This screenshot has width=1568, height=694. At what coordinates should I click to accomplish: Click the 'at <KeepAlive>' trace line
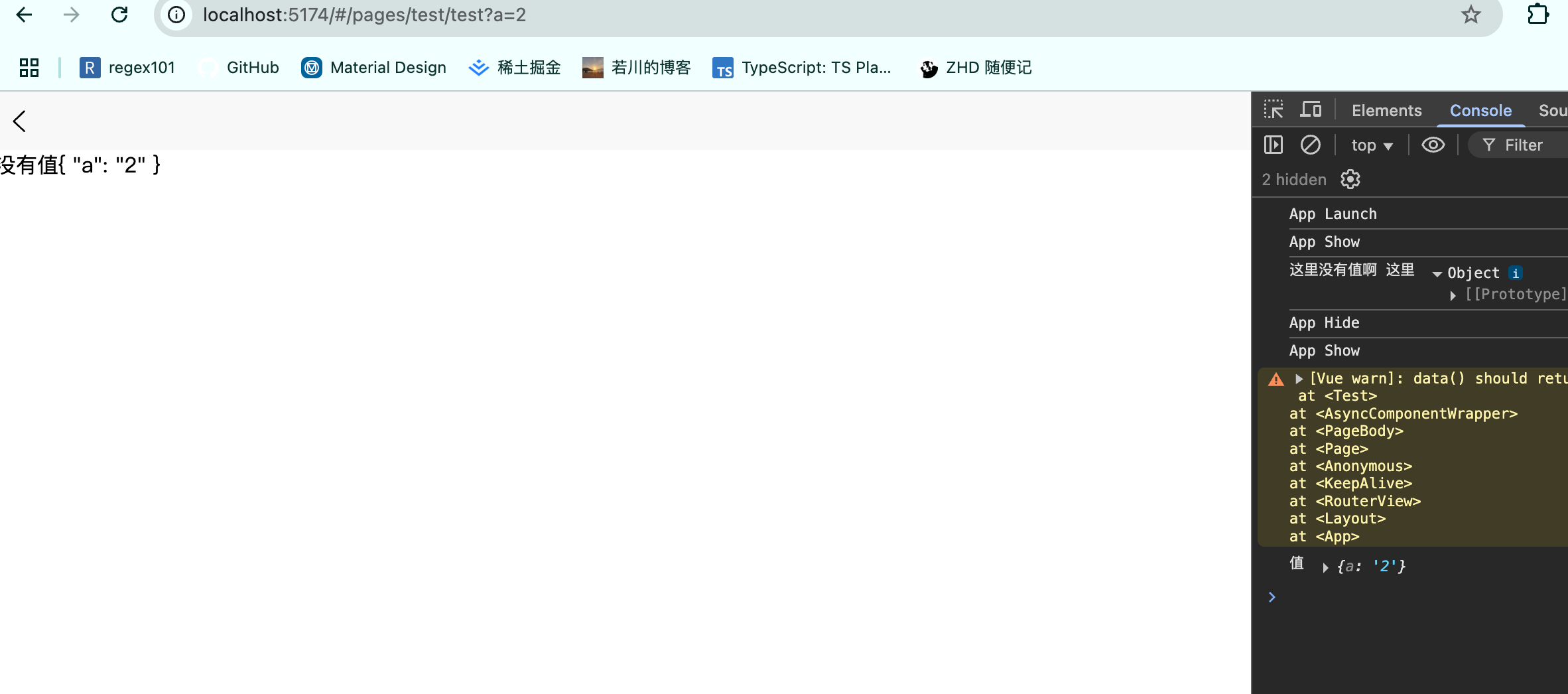tap(1350, 483)
